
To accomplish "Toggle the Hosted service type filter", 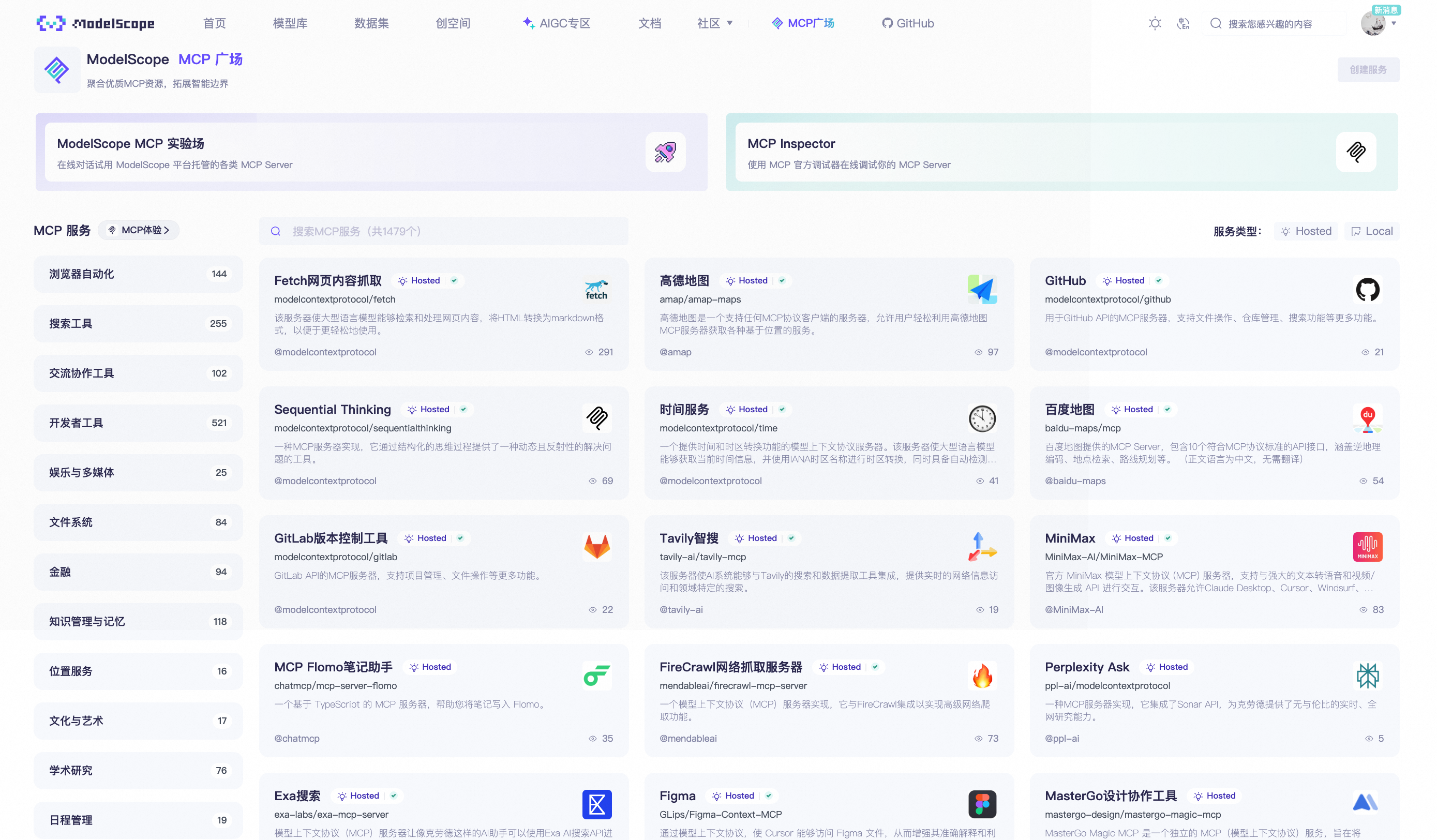I will point(1306,231).
